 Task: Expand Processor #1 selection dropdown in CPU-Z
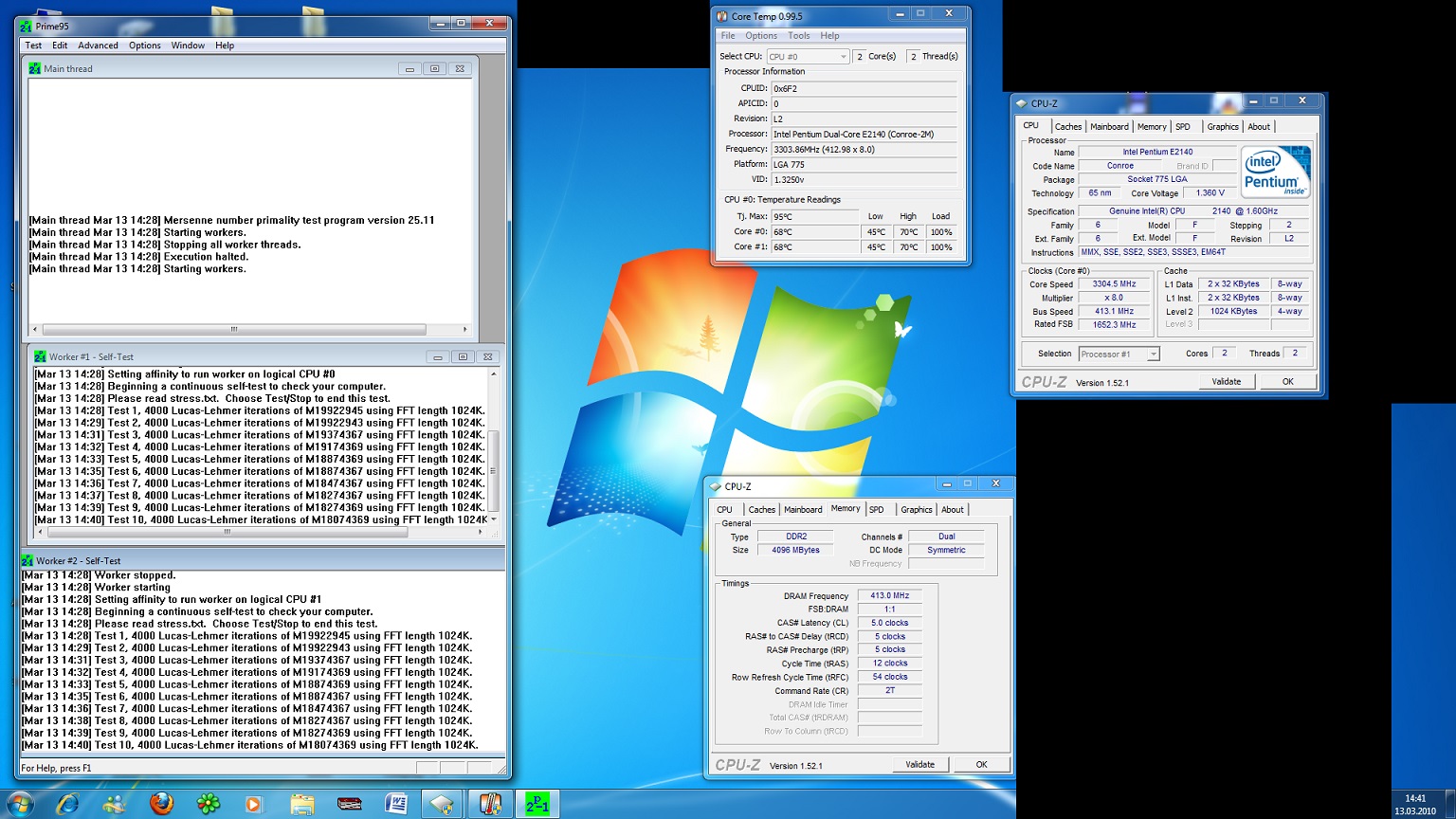point(1153,354)
